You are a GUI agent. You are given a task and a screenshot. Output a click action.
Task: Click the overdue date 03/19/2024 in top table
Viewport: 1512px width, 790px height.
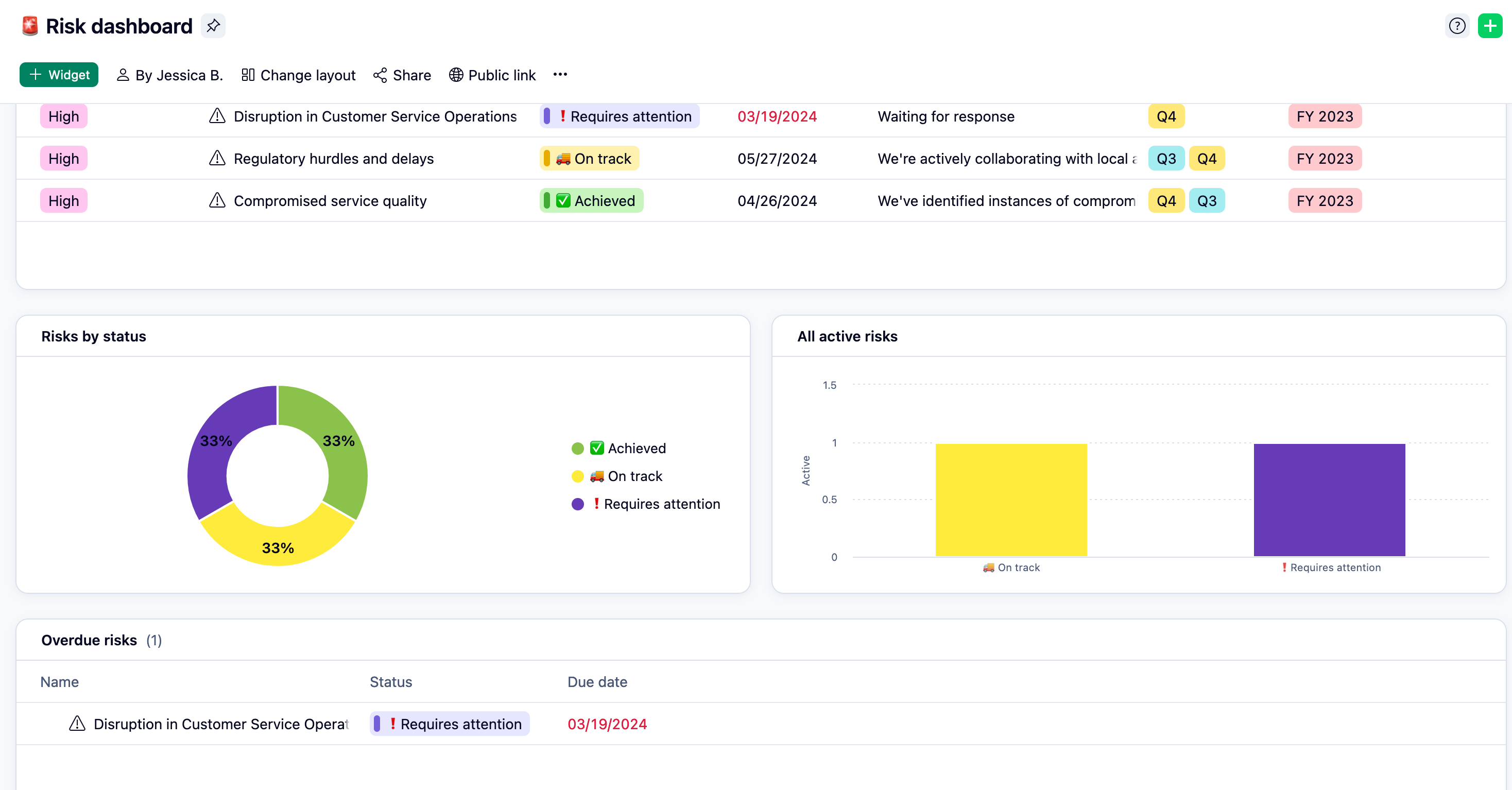point(777,116)
